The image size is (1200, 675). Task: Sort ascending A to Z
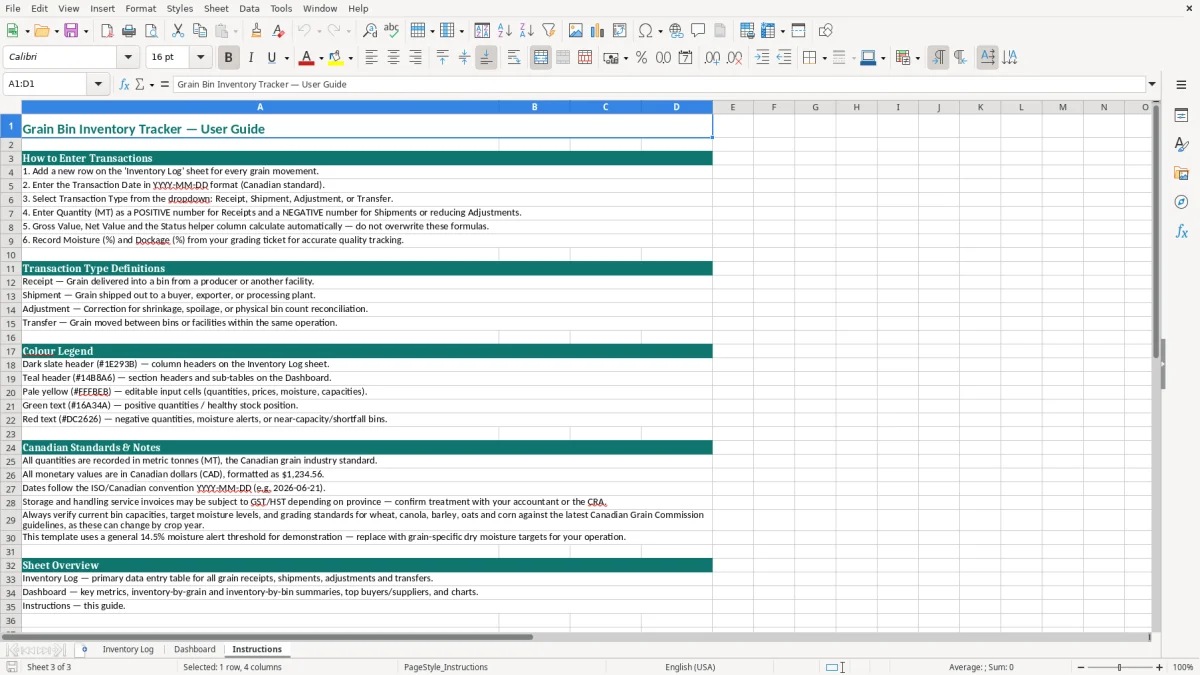click(x=505, y=31)
